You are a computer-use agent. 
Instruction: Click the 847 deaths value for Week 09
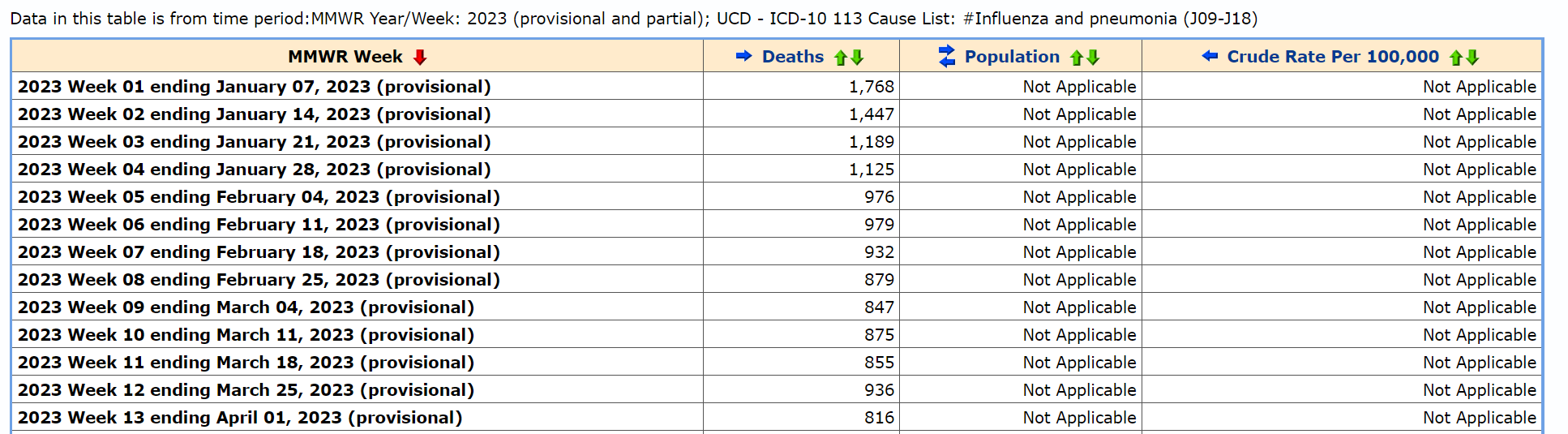[879, 307]
